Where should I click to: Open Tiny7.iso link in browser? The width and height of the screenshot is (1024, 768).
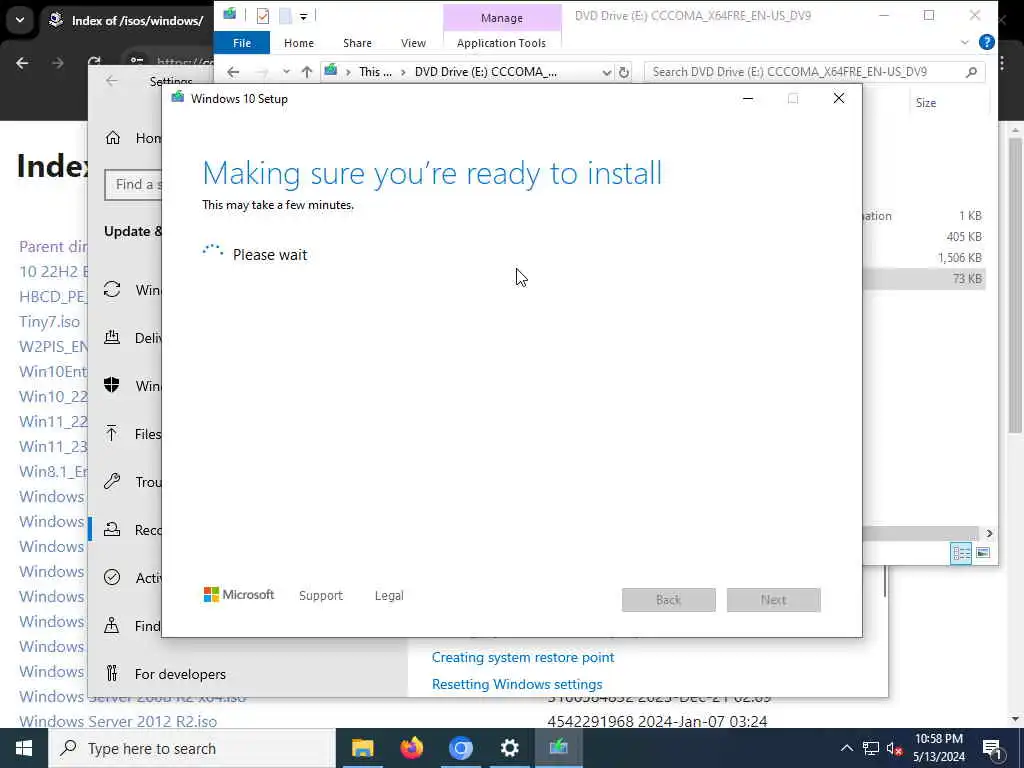click(50, 321)
